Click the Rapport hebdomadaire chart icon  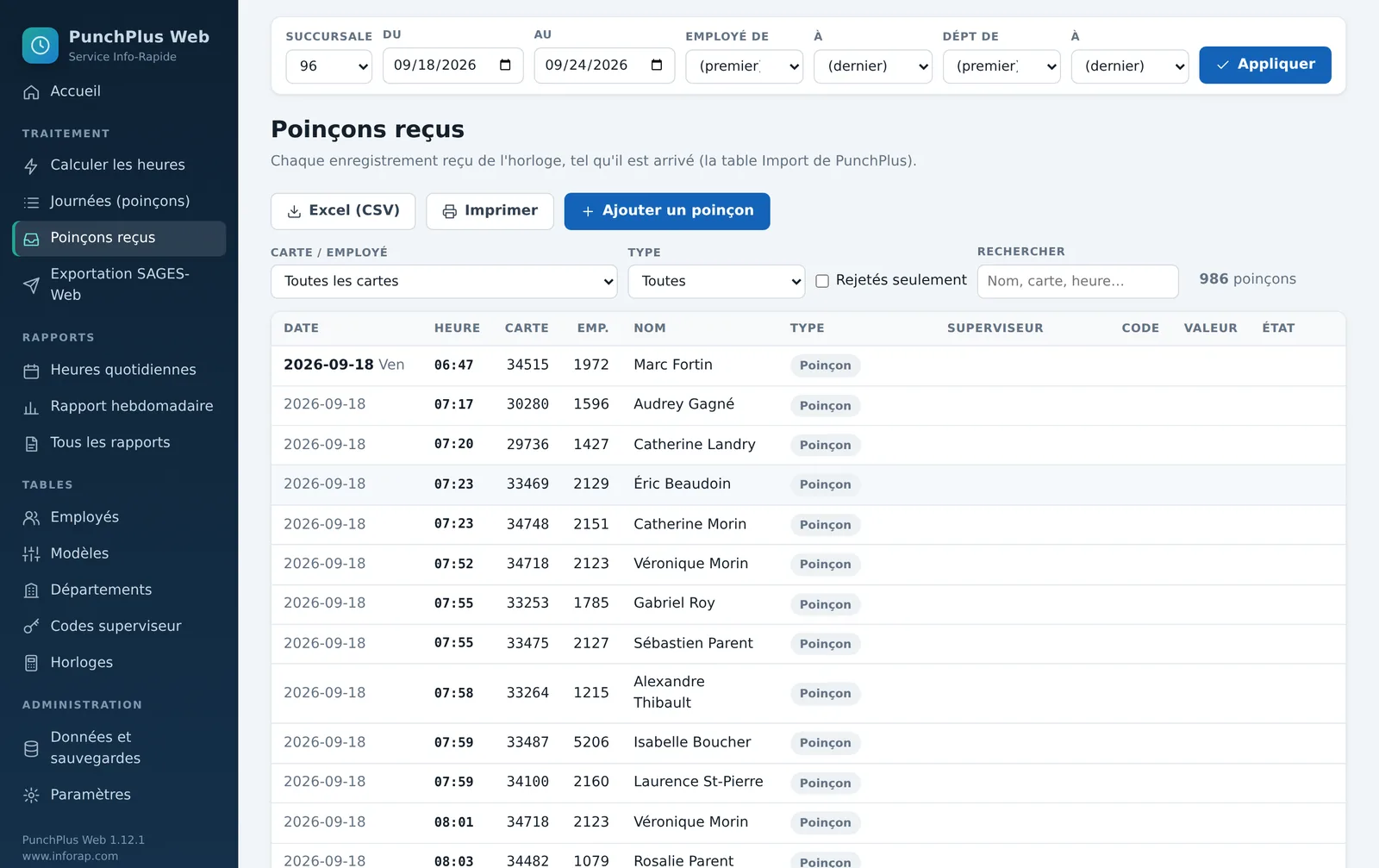point(31,408)
